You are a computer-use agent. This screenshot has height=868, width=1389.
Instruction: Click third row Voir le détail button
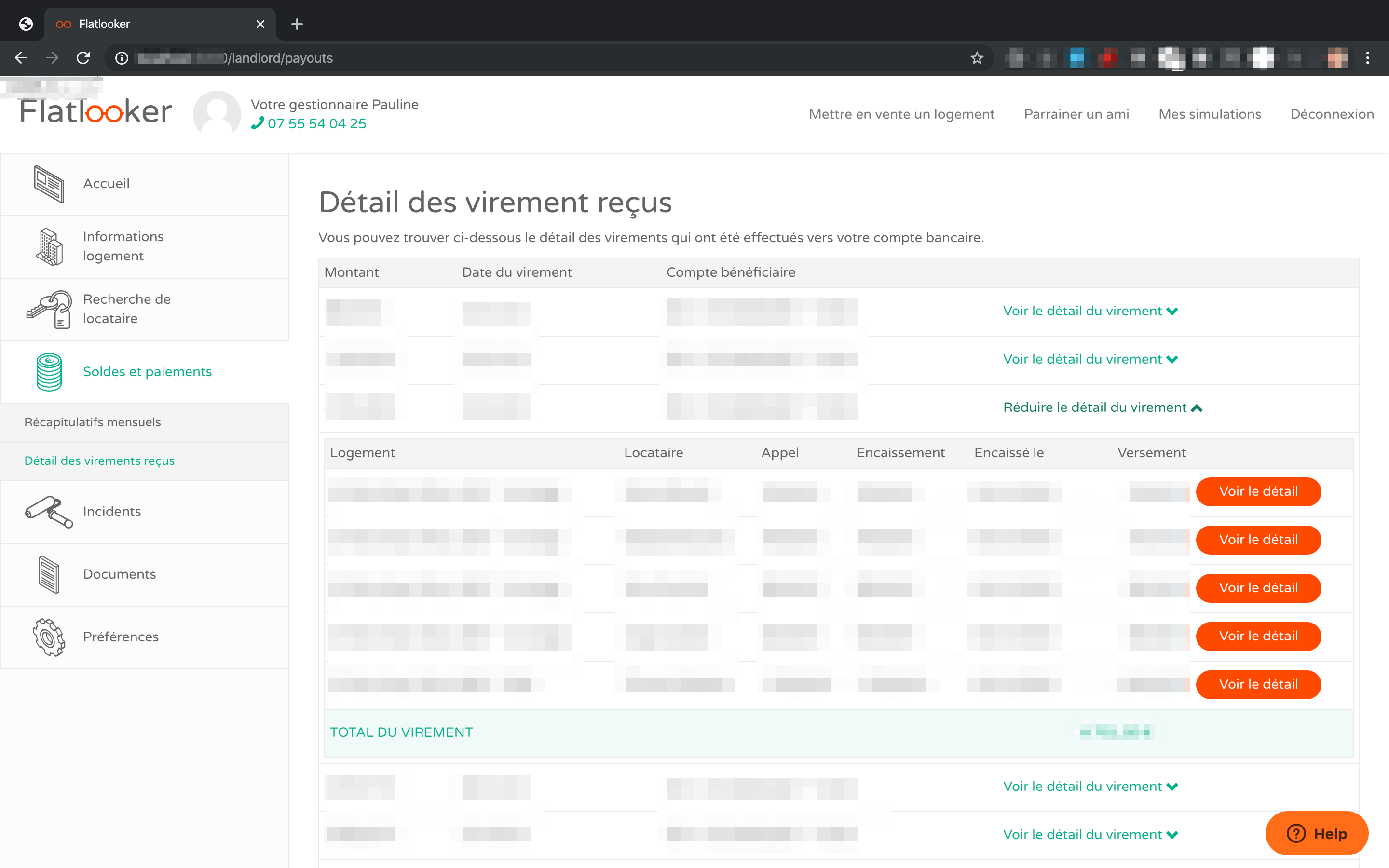(x=1258, y=588)
